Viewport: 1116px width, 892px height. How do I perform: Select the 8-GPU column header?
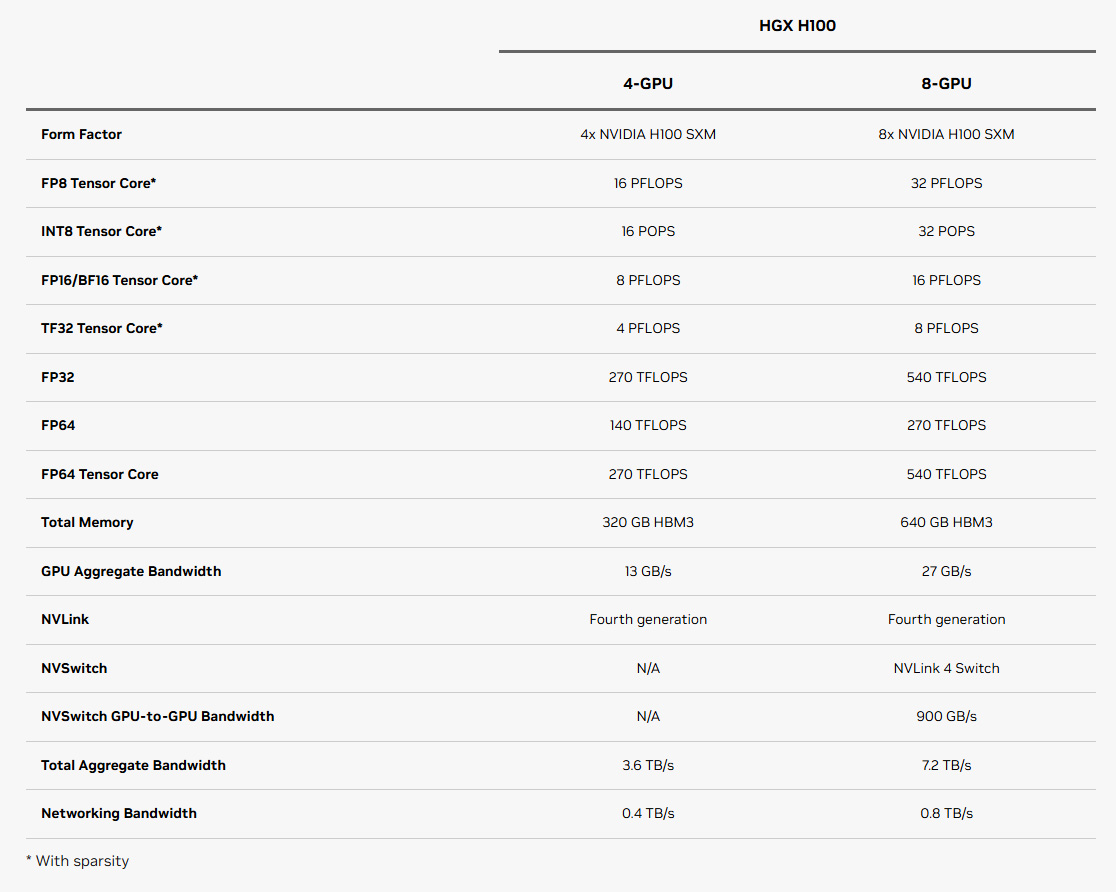(x=946, y=83)
